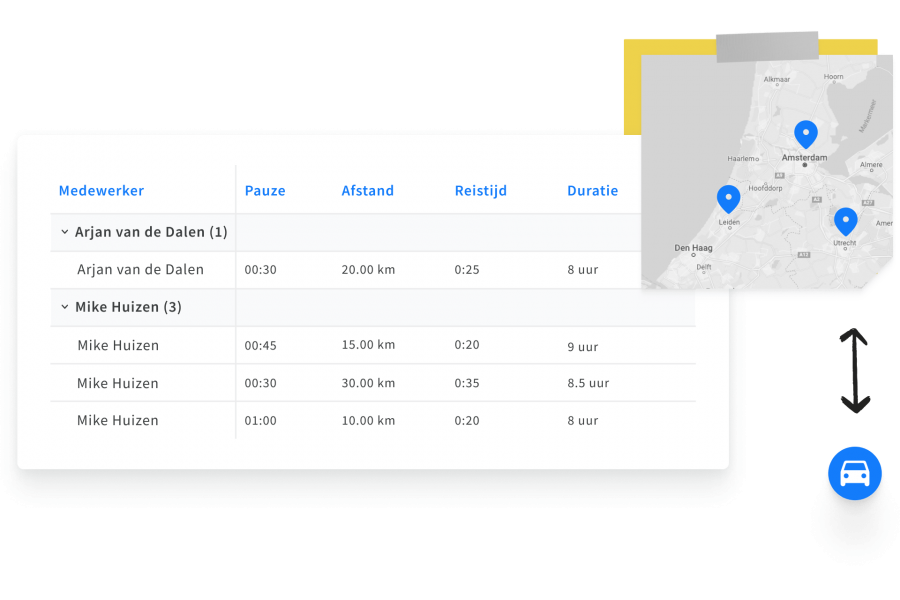Click the Afstand column header
The image size is (900, 600).
[x=367, y=191]
